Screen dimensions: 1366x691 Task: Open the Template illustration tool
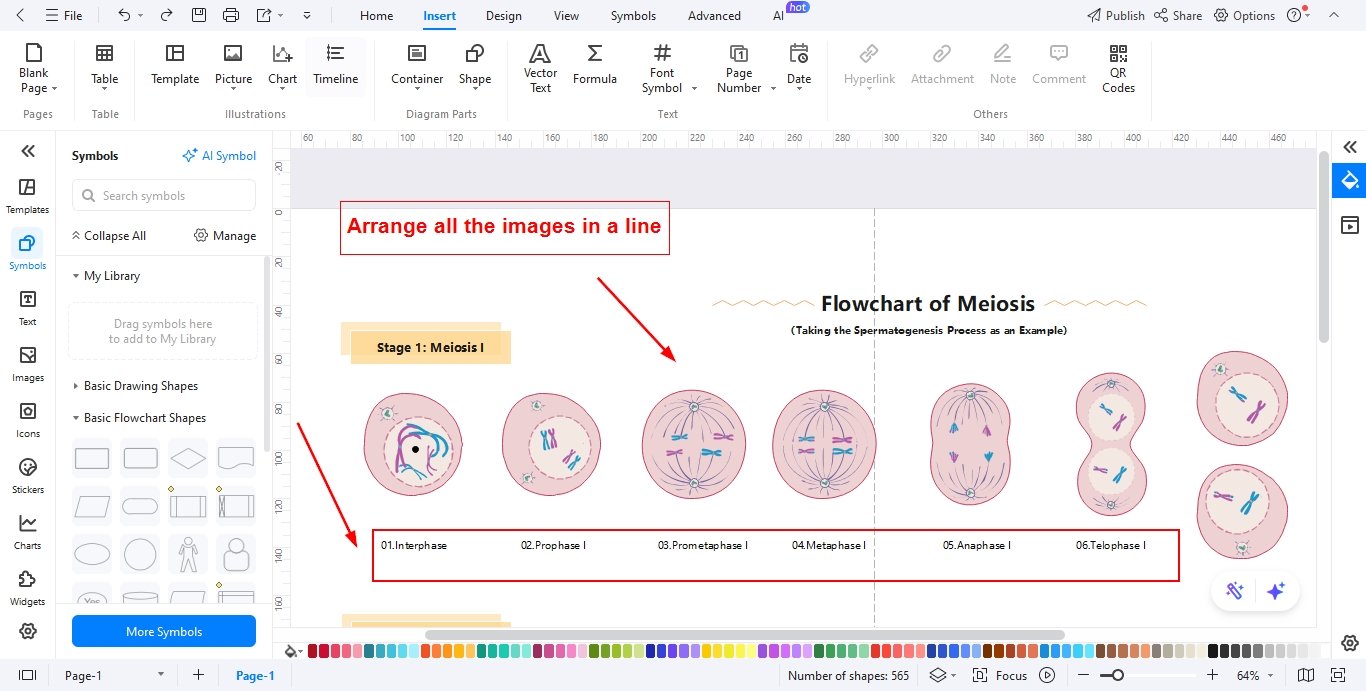pos(175,65)
